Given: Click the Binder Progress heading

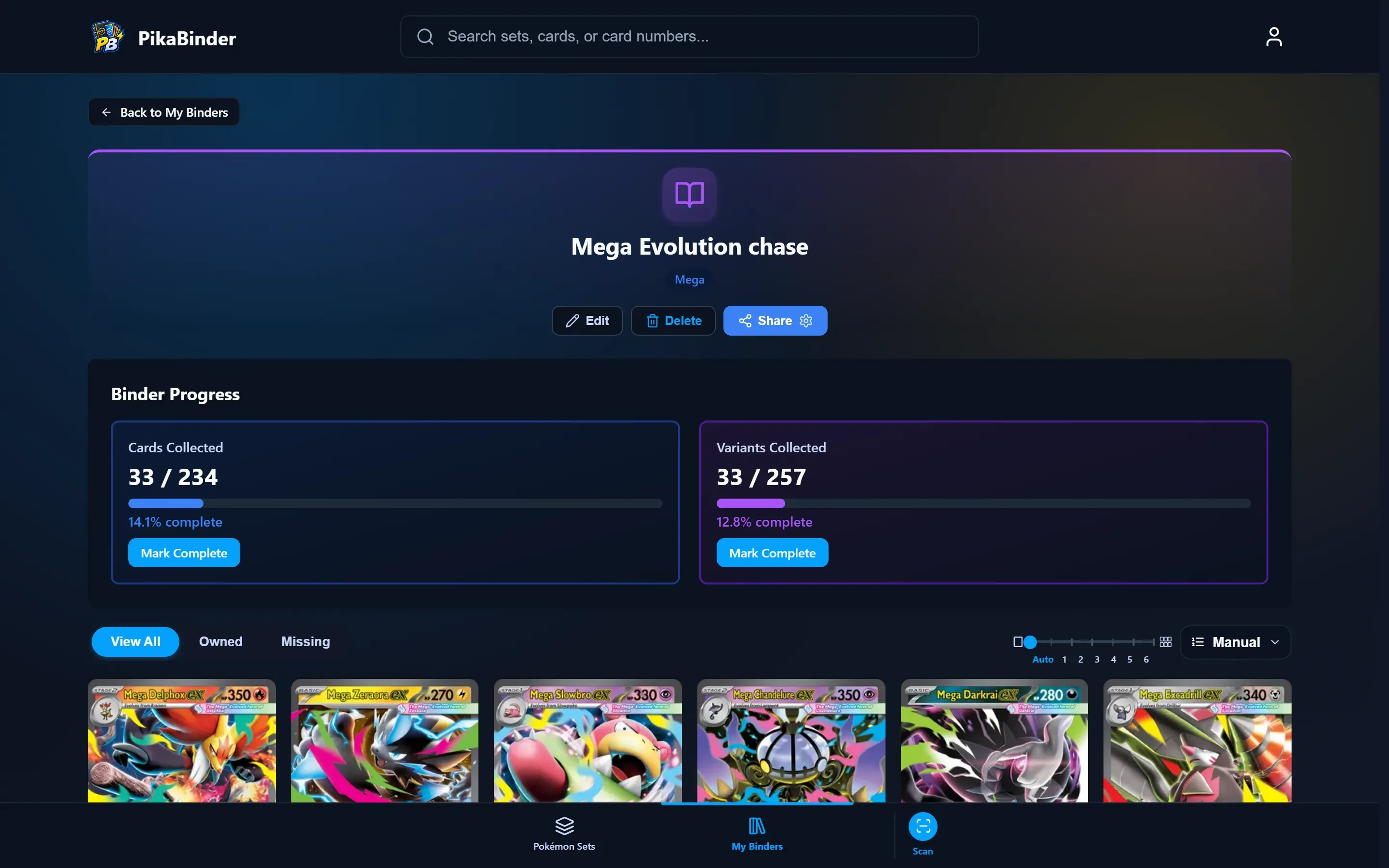Looking at the screenshot, I should point(175,394).
